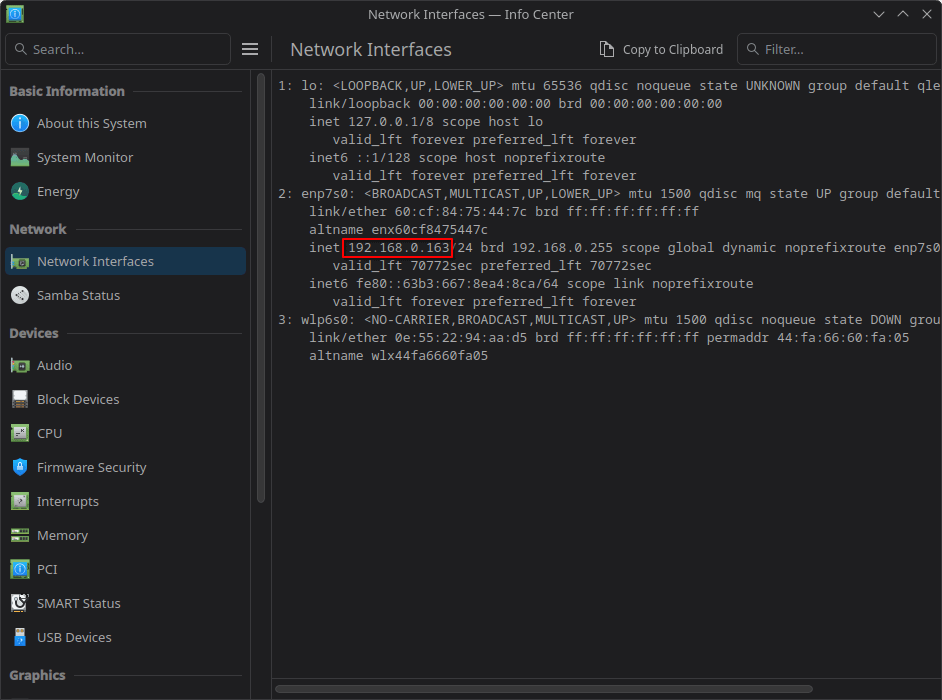Click the Firmware Security shield icon
The image size is (942, 700).
point(20,467)
